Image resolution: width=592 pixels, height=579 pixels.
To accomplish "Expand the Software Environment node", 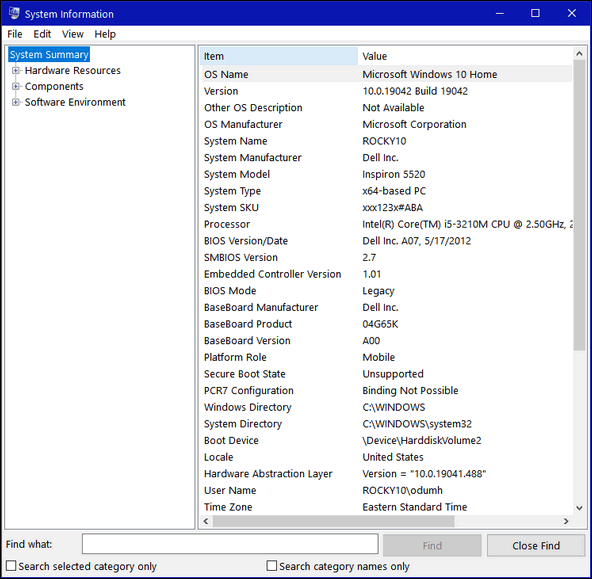I will coord(15,102).
